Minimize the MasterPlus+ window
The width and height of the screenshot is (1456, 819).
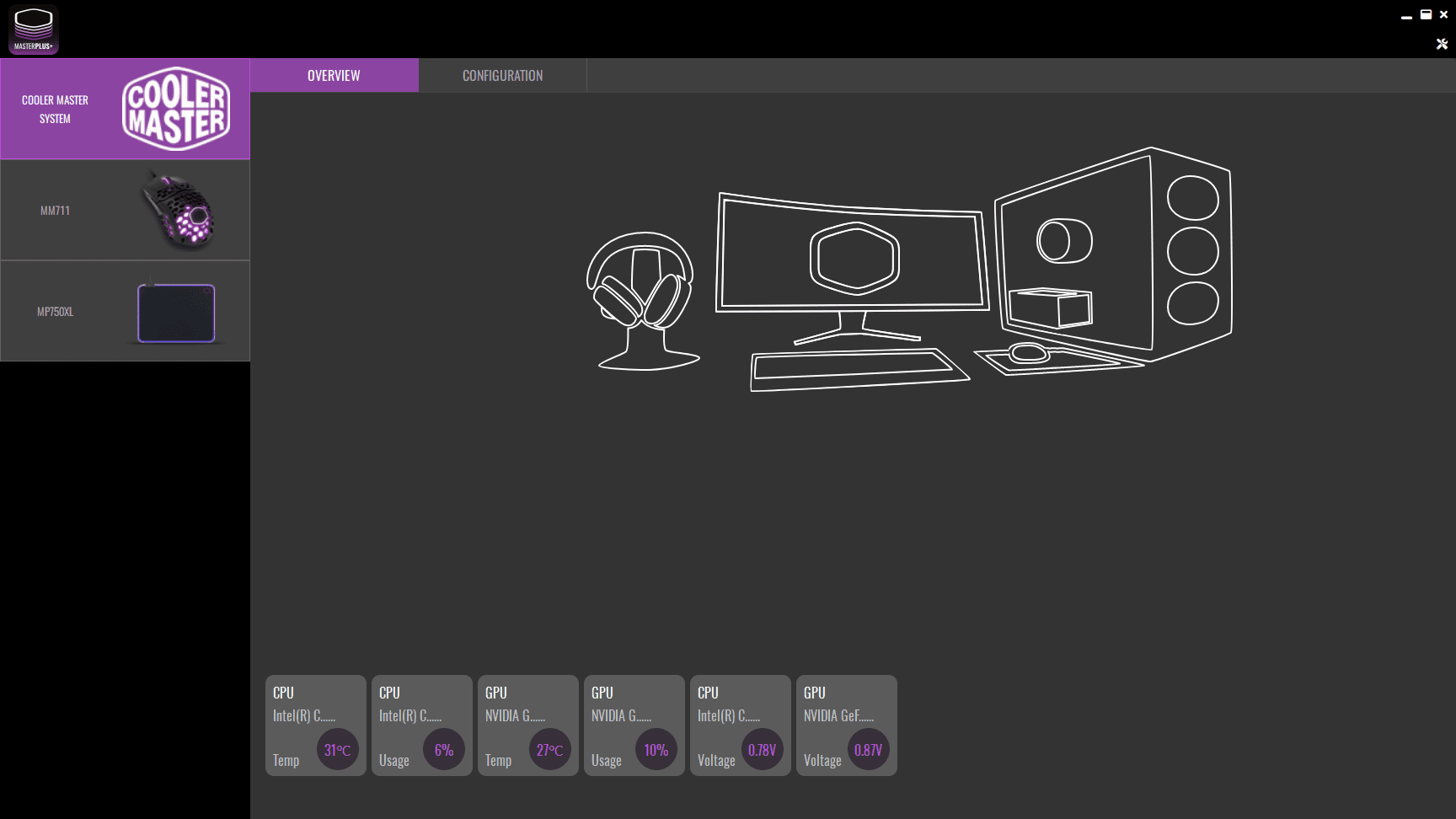pos(1406,15)
